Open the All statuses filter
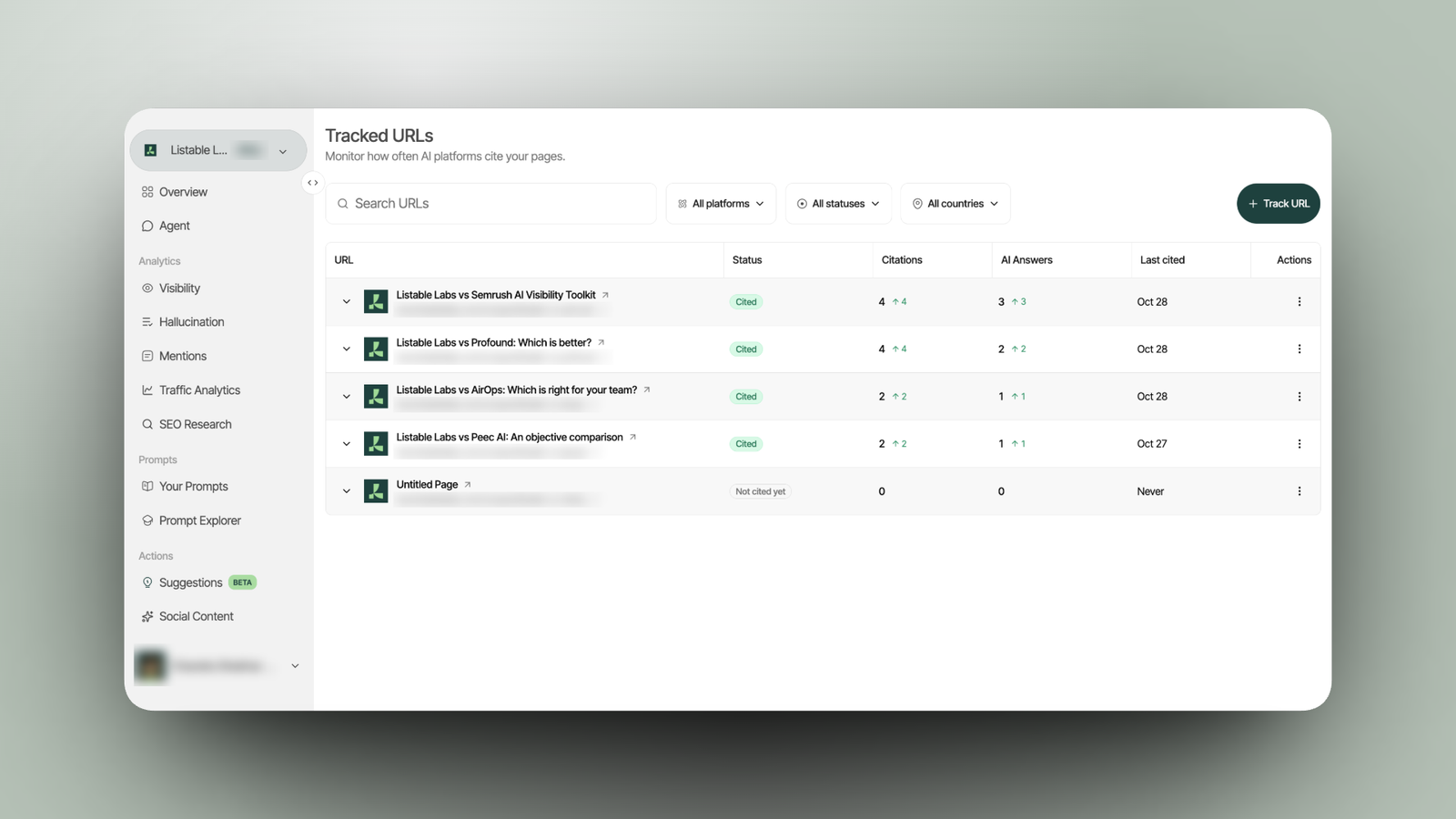This screenshot has height=819, width=1456. click(x=838, y=204)
